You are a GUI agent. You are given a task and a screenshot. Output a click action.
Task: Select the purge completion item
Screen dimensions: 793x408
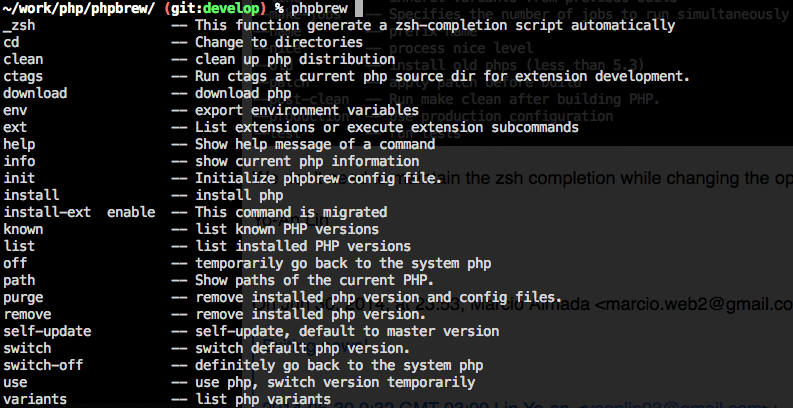pos(23,297)
